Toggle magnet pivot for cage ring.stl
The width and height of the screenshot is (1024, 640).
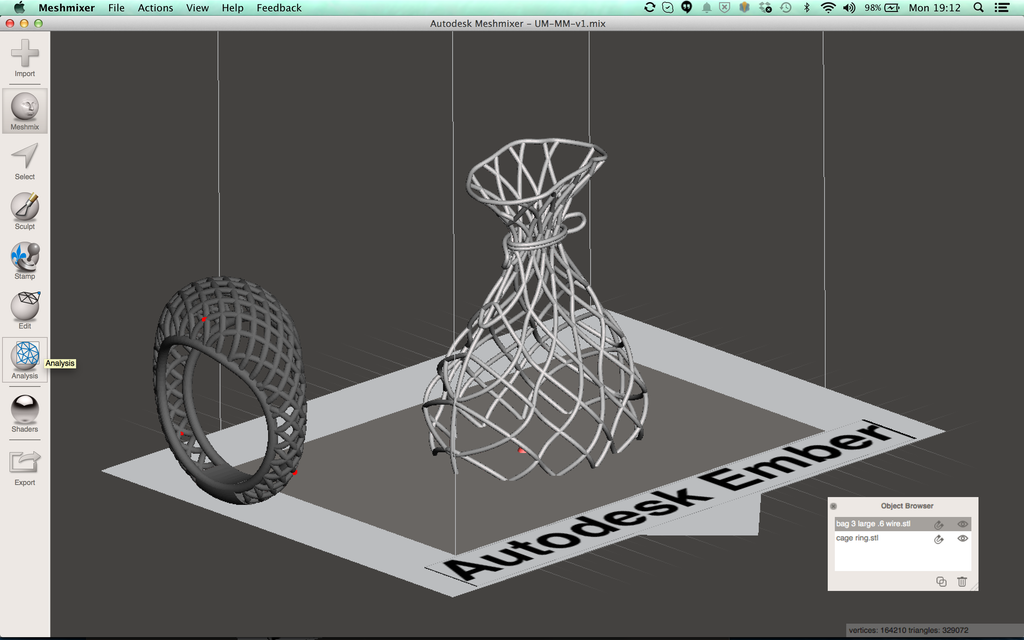938,539
